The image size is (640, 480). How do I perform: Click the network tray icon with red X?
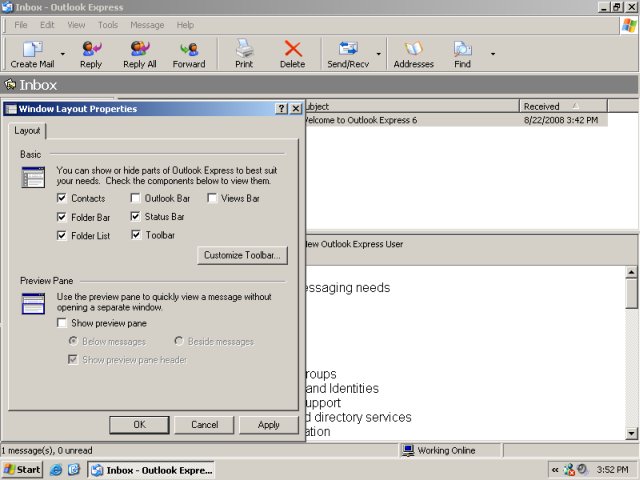[x=569, y=470]
